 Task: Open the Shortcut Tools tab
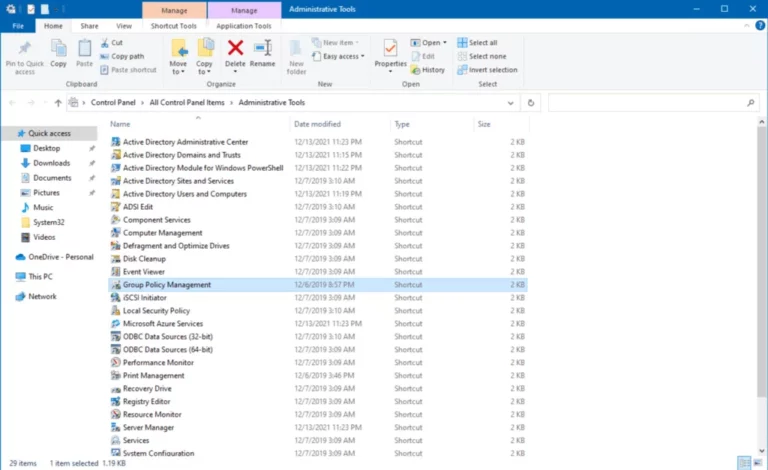173,26
